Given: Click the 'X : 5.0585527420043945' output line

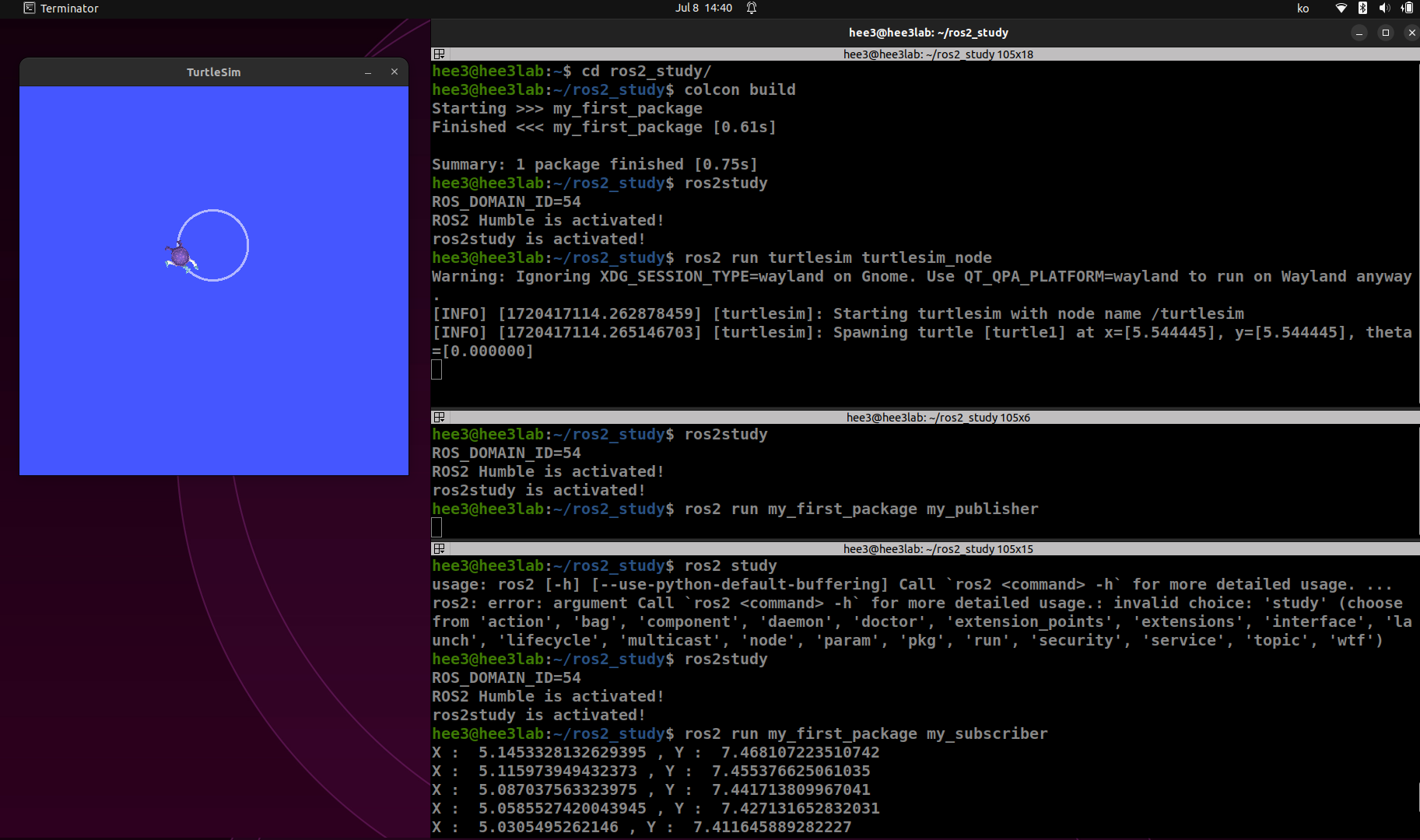Looking at the screenshot, I should point(656,809).
